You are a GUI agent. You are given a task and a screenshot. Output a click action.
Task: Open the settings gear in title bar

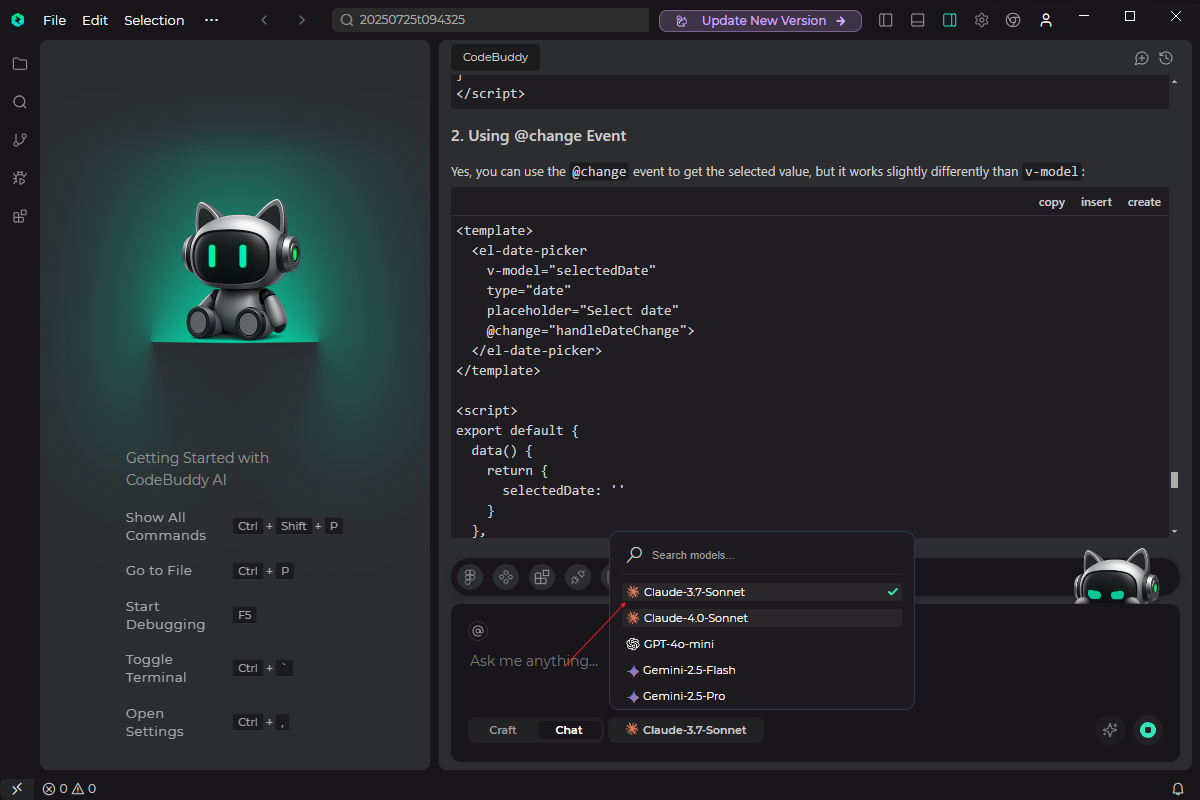[981, 20]
